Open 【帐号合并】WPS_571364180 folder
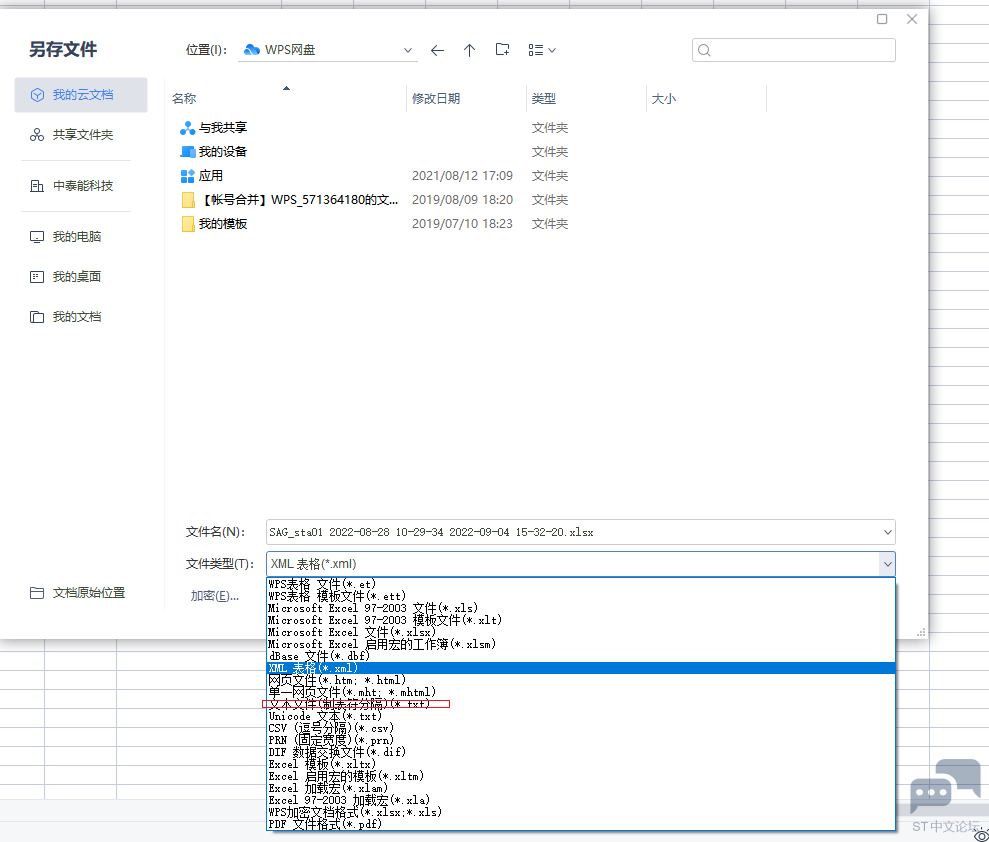Screen dimensions: 989x842 [x=289, y=200]
